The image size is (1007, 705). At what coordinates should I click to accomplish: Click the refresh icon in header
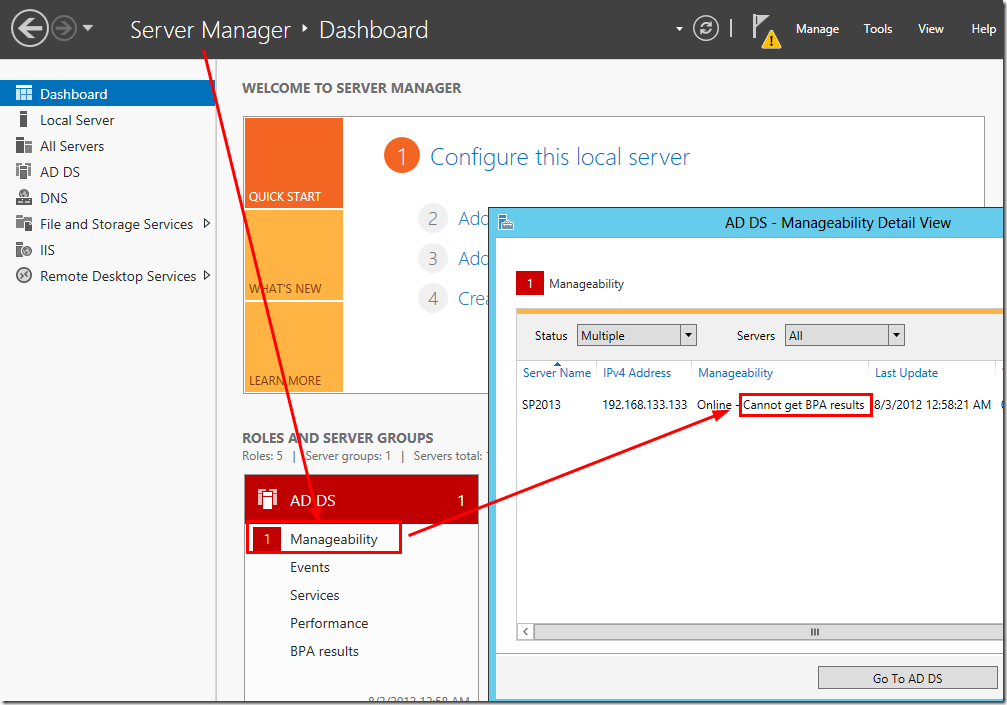[x=706, y=28]
